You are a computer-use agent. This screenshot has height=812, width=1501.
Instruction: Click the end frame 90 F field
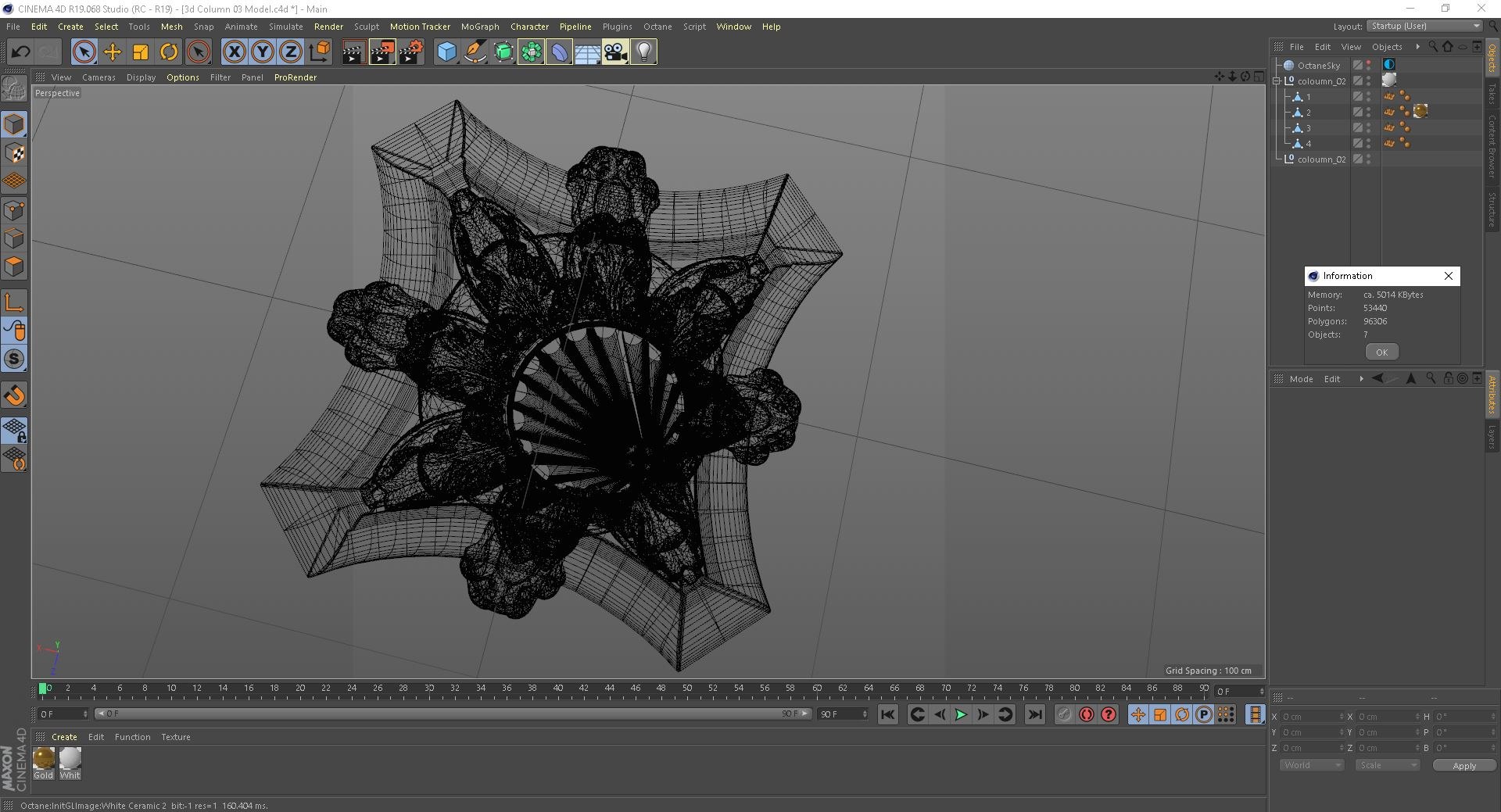pyautogui.click(x=843, y=714)
